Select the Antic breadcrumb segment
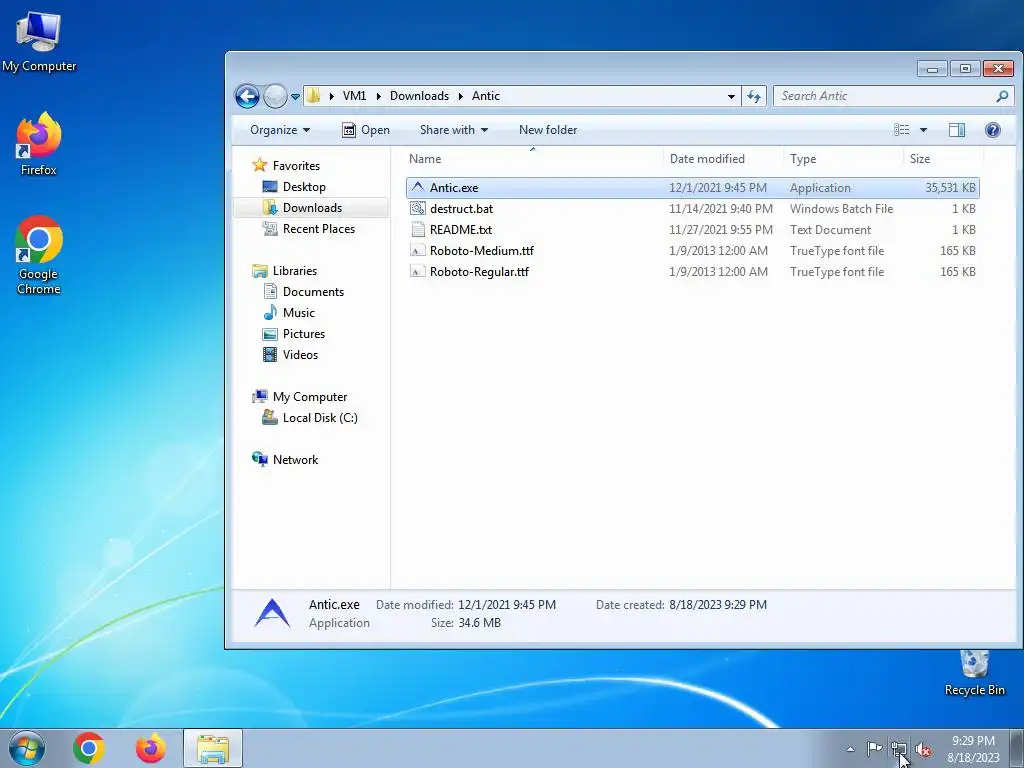 click(x=486, y=96)
